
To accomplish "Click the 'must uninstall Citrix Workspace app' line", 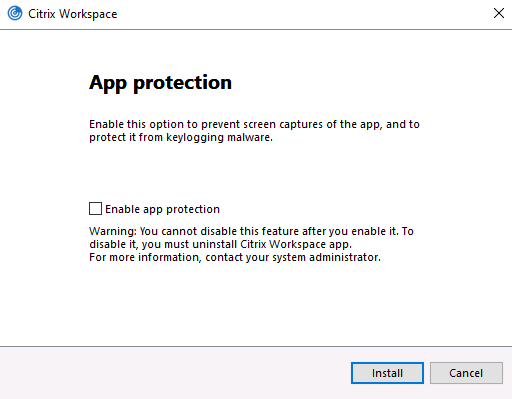I will coord(221,244).
